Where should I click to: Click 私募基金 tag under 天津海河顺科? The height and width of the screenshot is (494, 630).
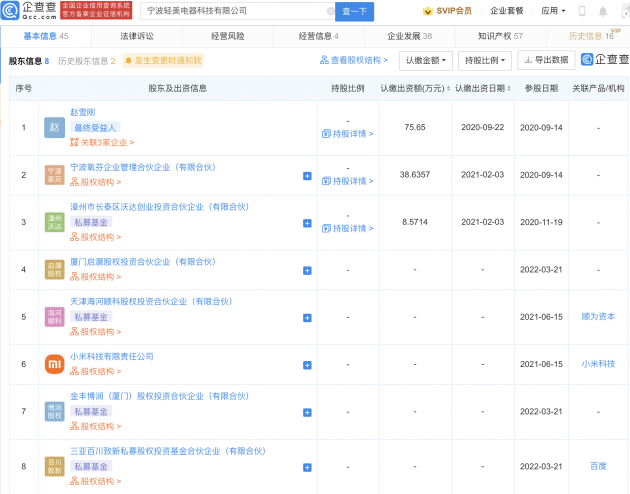(x=91, y=317)
